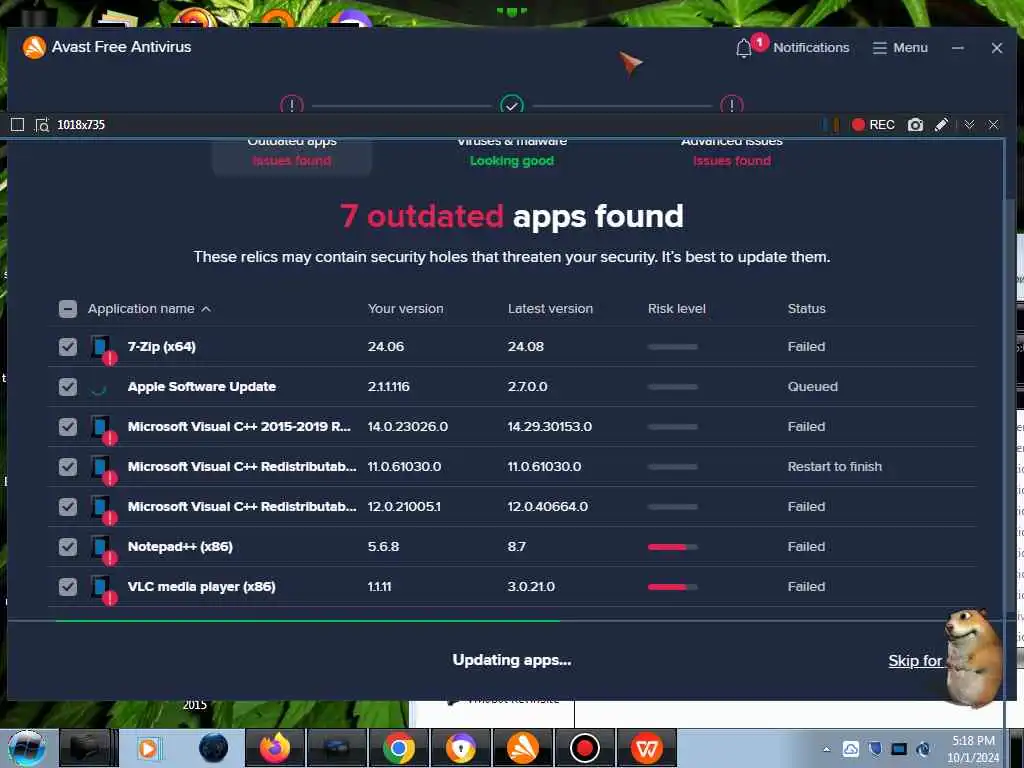Uncheck the 7-Zip (x64) checkbox
The height and width of the screenshot is (768, 1024).
(68, 347)
